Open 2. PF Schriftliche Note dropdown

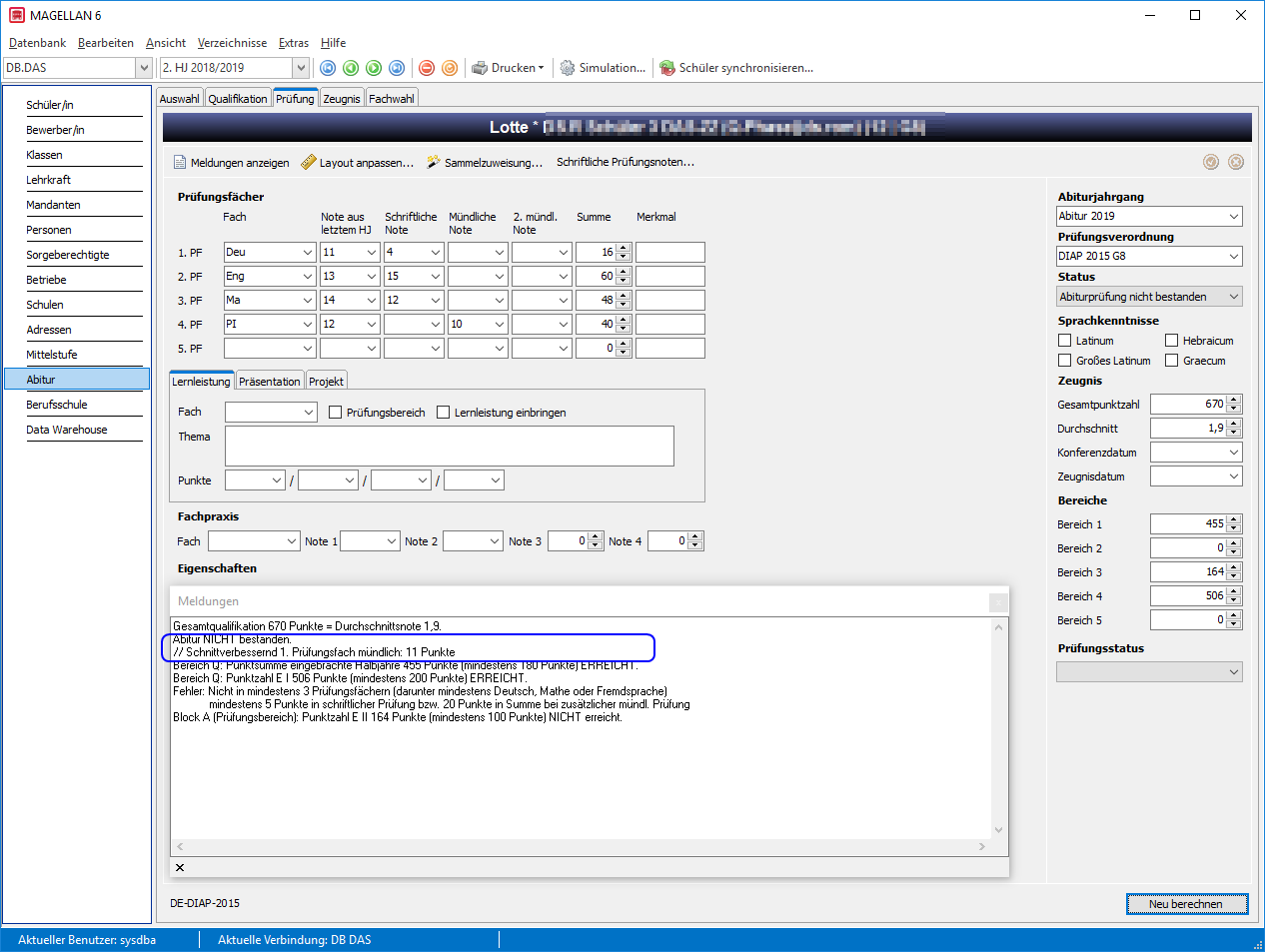point(435,276)
